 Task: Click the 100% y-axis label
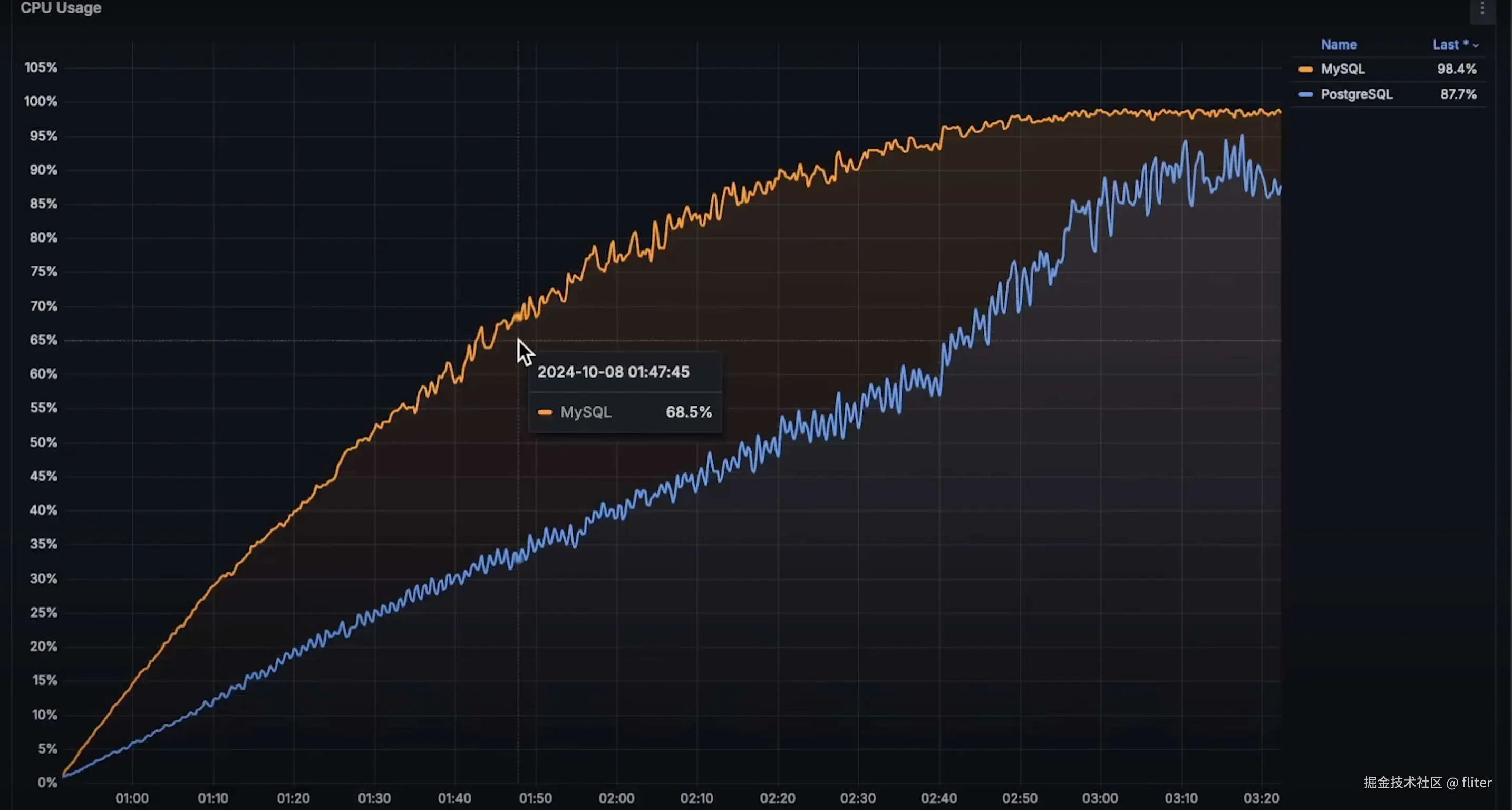[41, 102]
